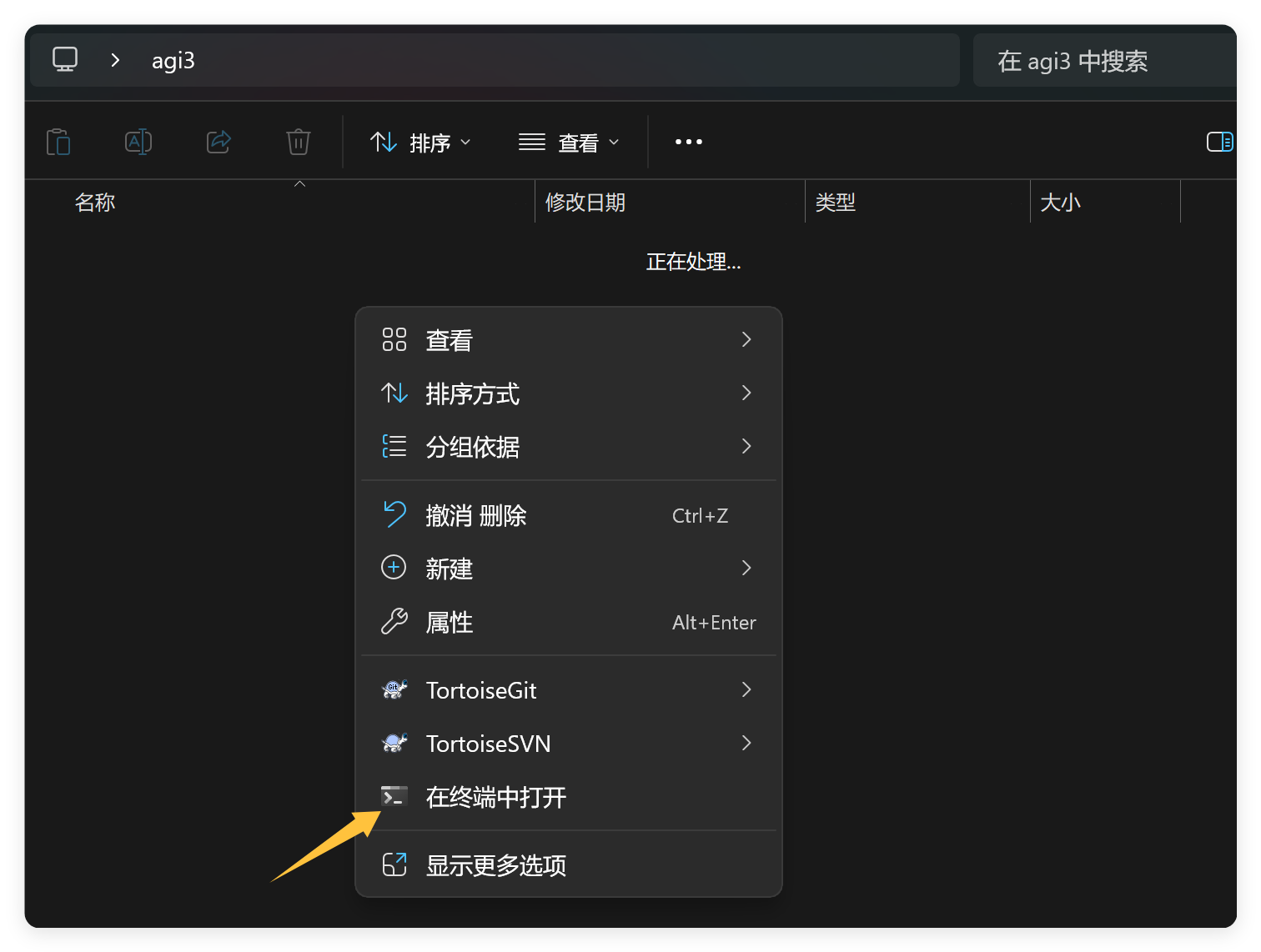Open the 排序 sort dropdown in toolbar
Screen dimensions: 1261x952
pyautogui.click(x=421, y=143)
